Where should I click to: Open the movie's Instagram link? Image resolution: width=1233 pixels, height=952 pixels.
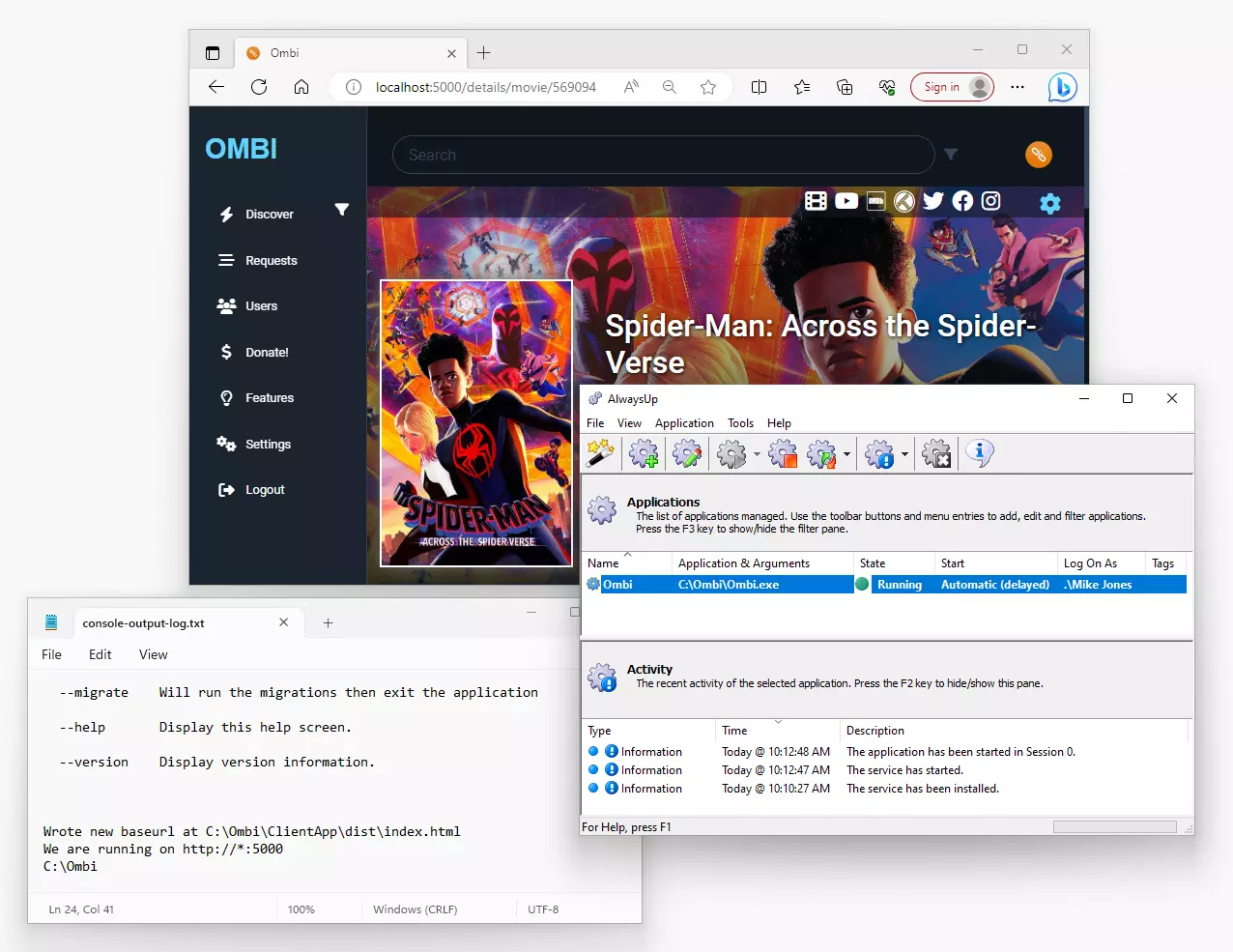click(990, 201)
